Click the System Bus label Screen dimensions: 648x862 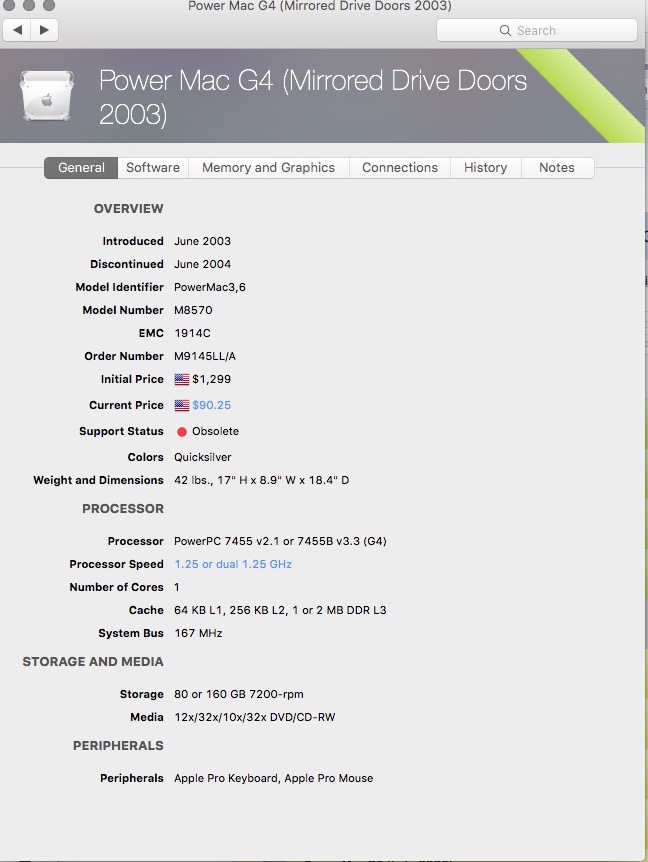pyautogui.click(x=131, y=634)
